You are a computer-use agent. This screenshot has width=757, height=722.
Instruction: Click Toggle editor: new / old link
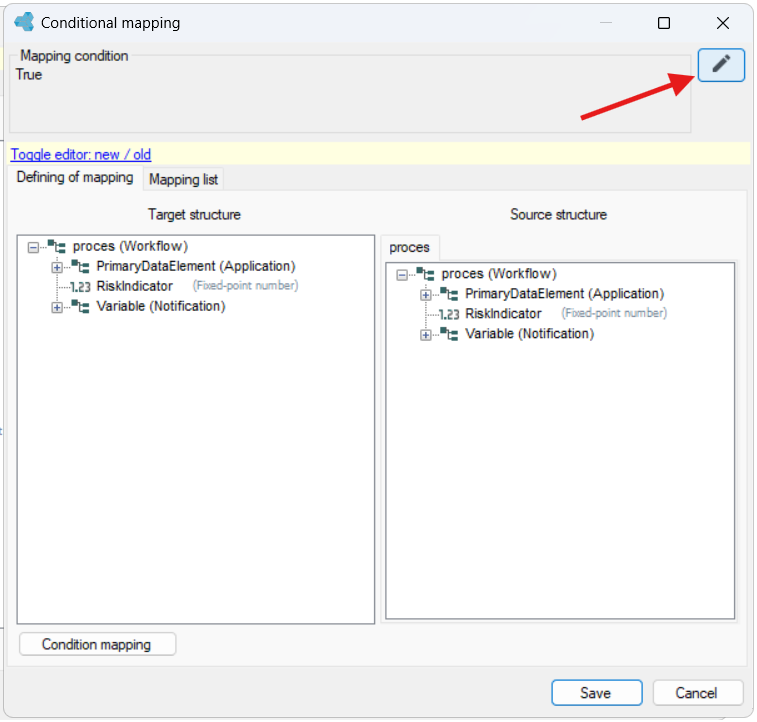tap(81, 154)
